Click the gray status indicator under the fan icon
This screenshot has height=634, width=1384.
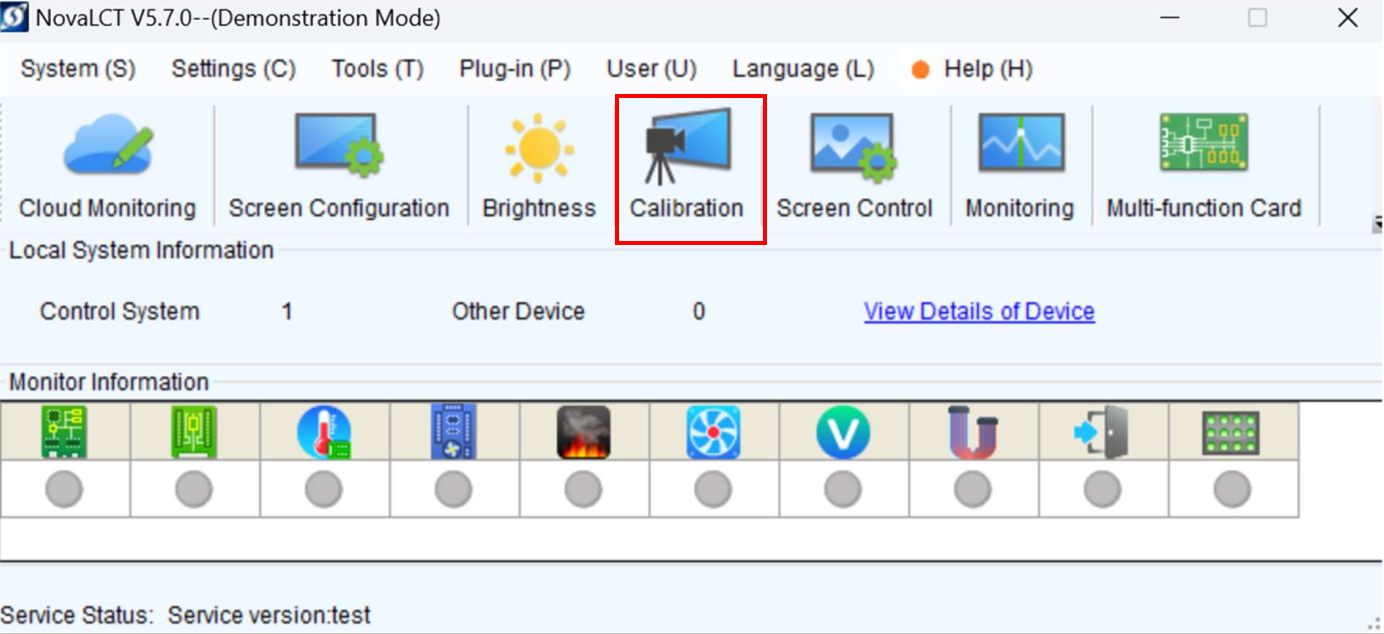[714, 490]
